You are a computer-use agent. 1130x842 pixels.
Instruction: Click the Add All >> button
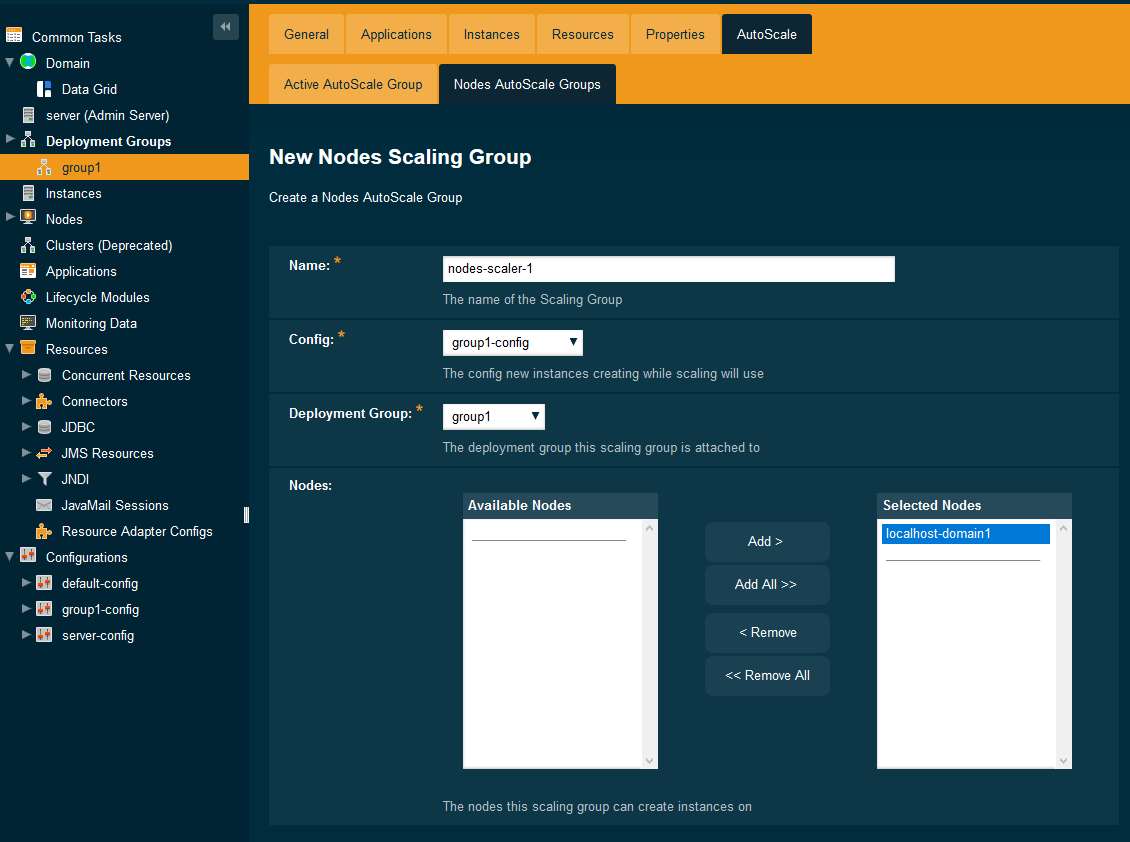click(767, 585)
